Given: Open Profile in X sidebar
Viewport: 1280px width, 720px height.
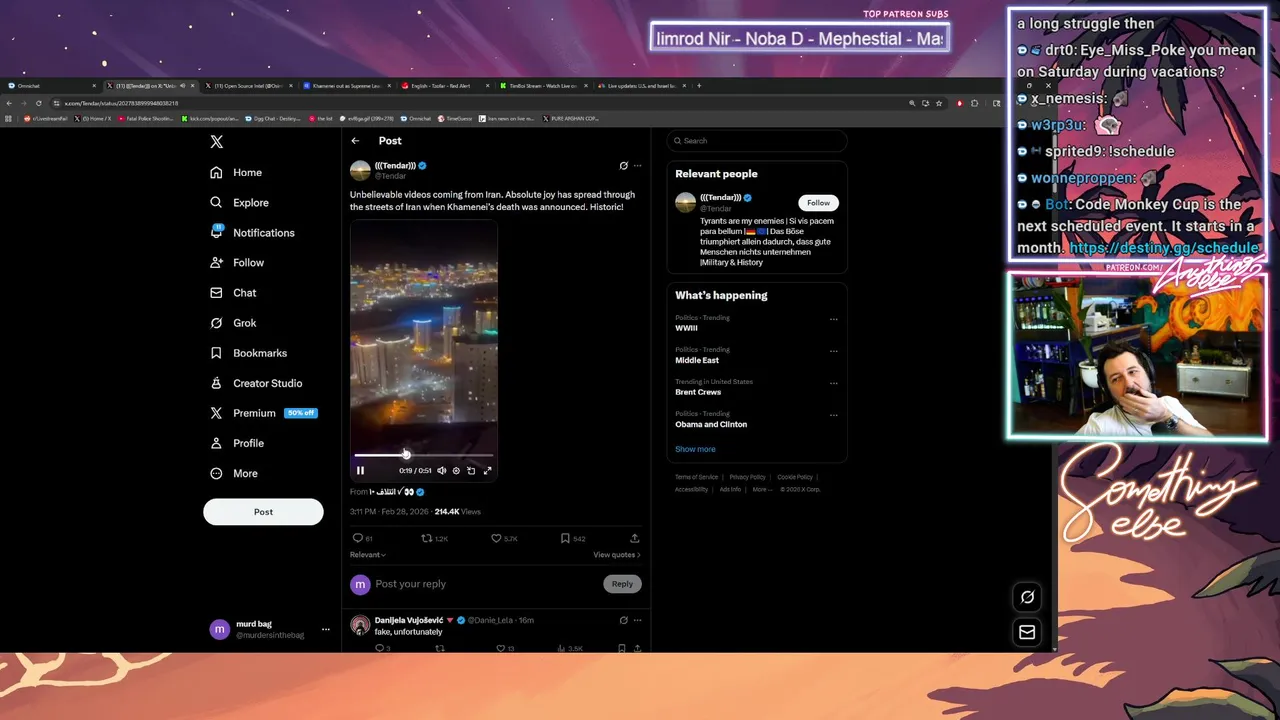Looking at the screenshot, I should click(238, 442).
